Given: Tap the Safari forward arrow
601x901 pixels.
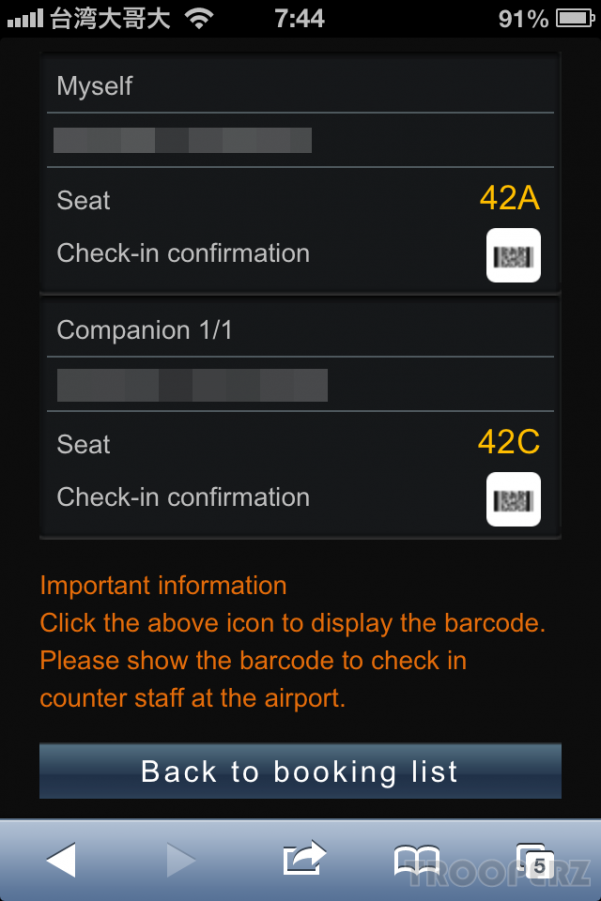Looking at the screenshot, I should coord(181,860).
